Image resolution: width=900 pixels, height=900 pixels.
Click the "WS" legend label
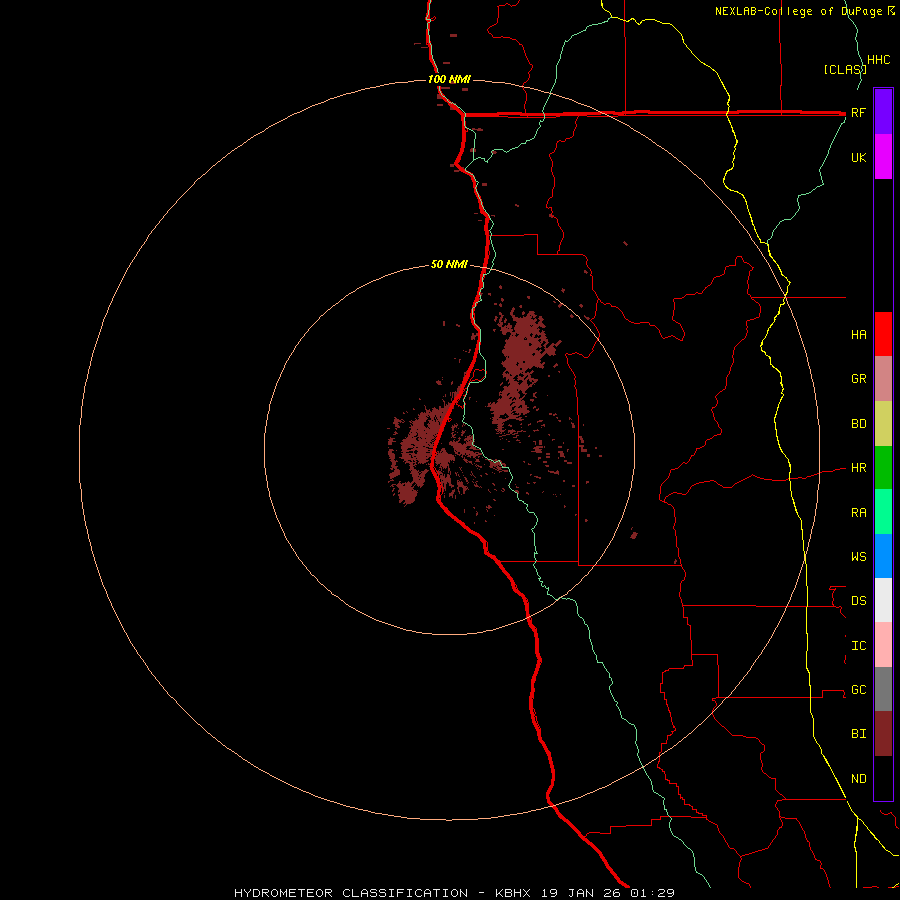click(x=859, y=556)
